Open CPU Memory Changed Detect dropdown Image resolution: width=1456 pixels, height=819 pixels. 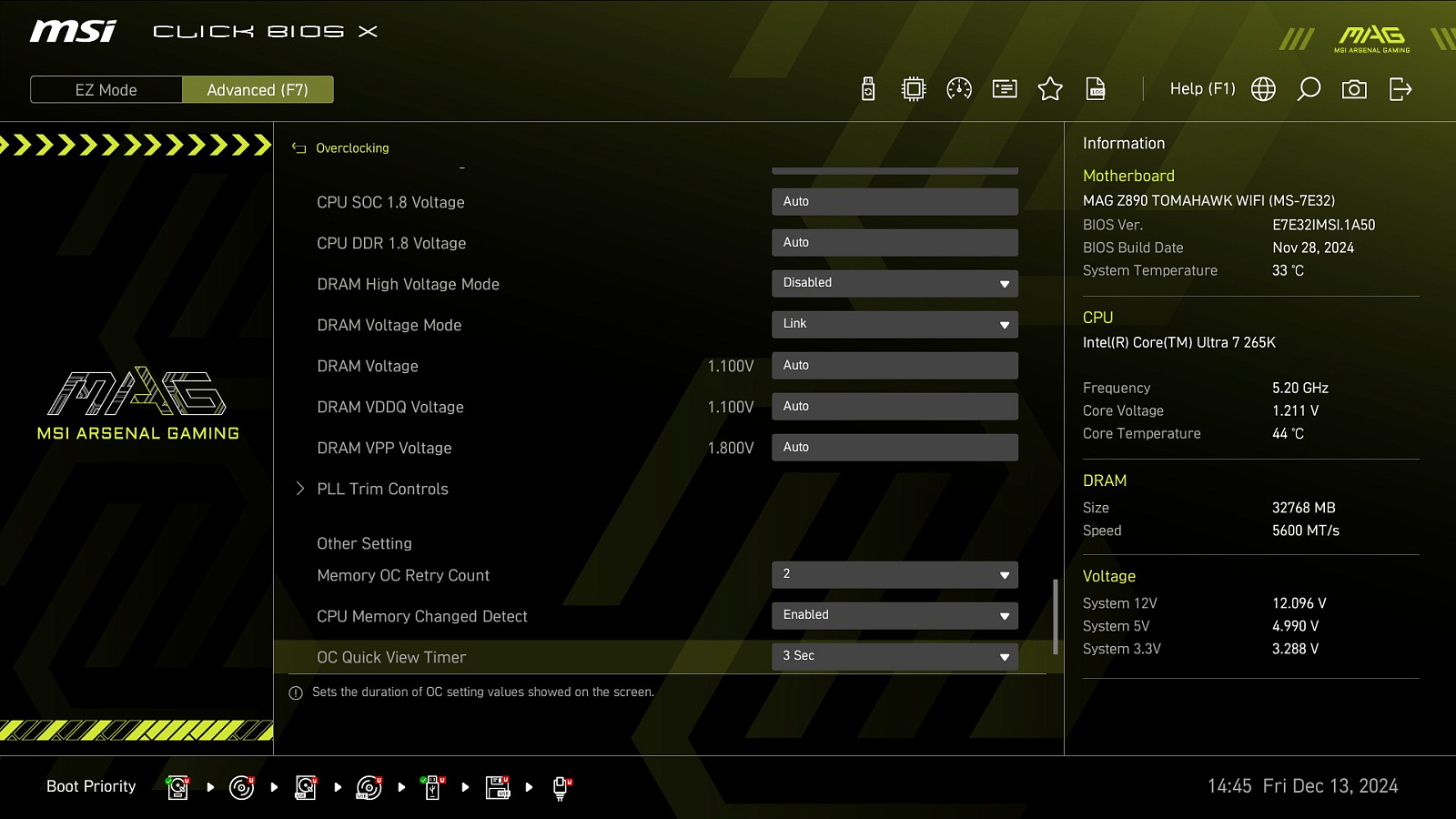point(895,615)
